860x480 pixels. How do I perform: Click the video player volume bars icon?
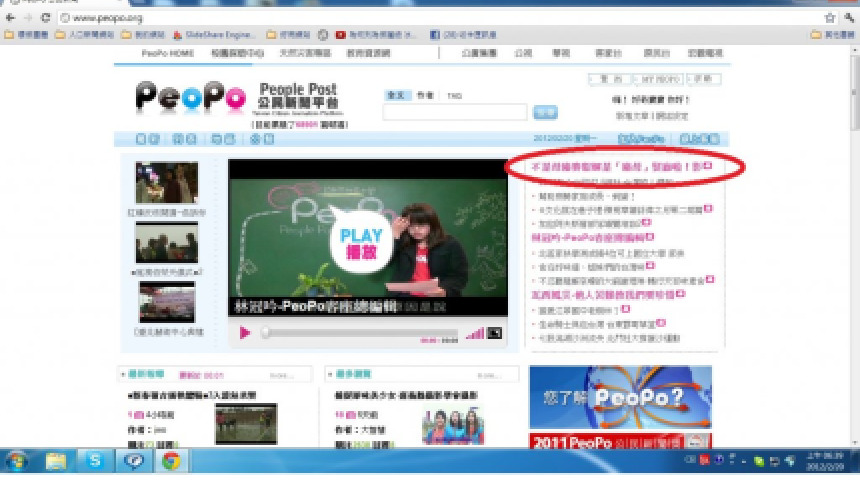pyautogui.click(x=474, y=333)
